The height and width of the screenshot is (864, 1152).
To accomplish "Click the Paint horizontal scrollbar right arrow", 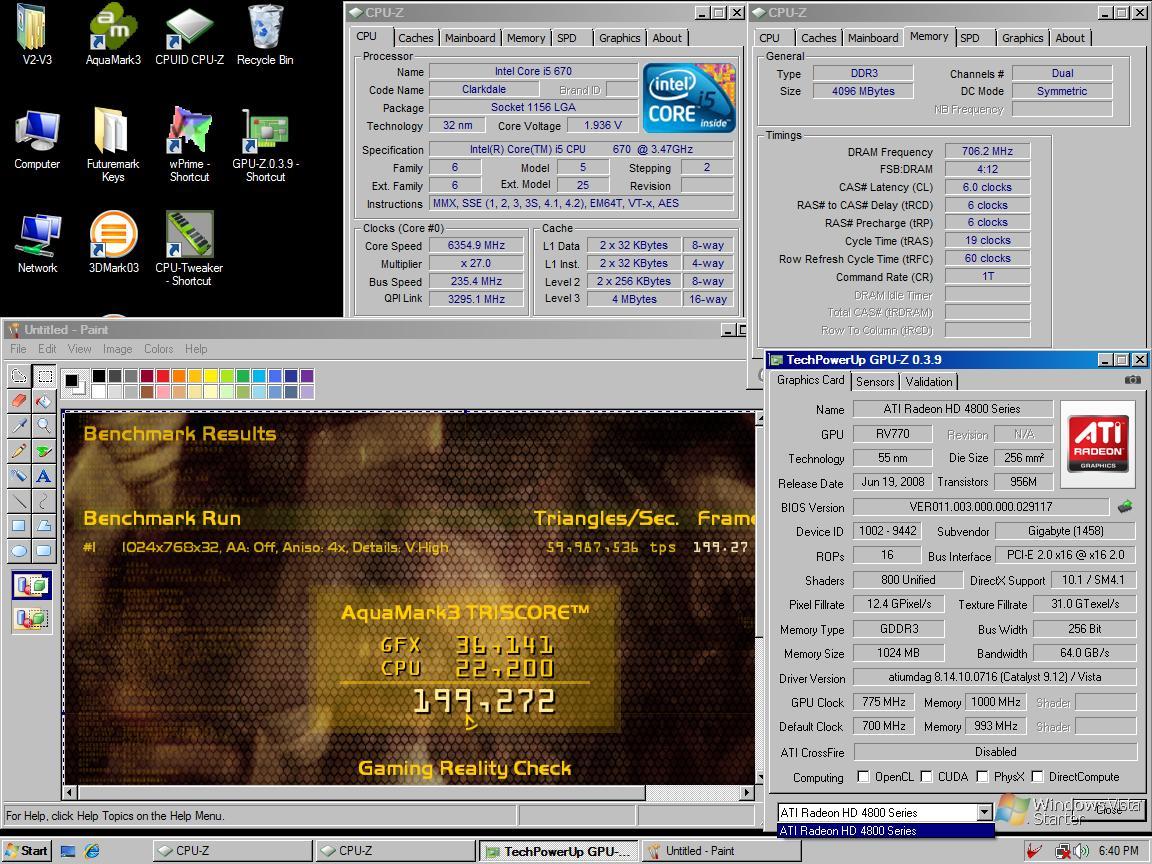I will [746, 793].
